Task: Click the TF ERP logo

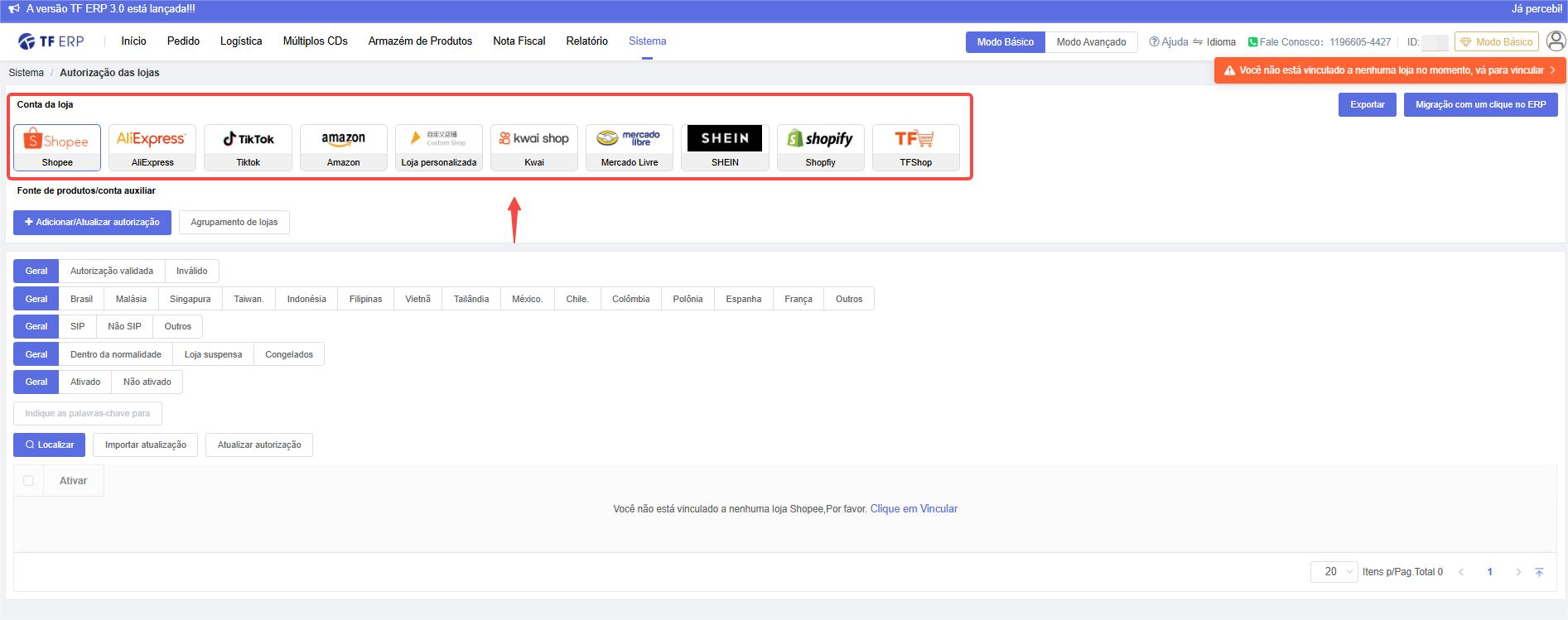Action: (51, 41)
